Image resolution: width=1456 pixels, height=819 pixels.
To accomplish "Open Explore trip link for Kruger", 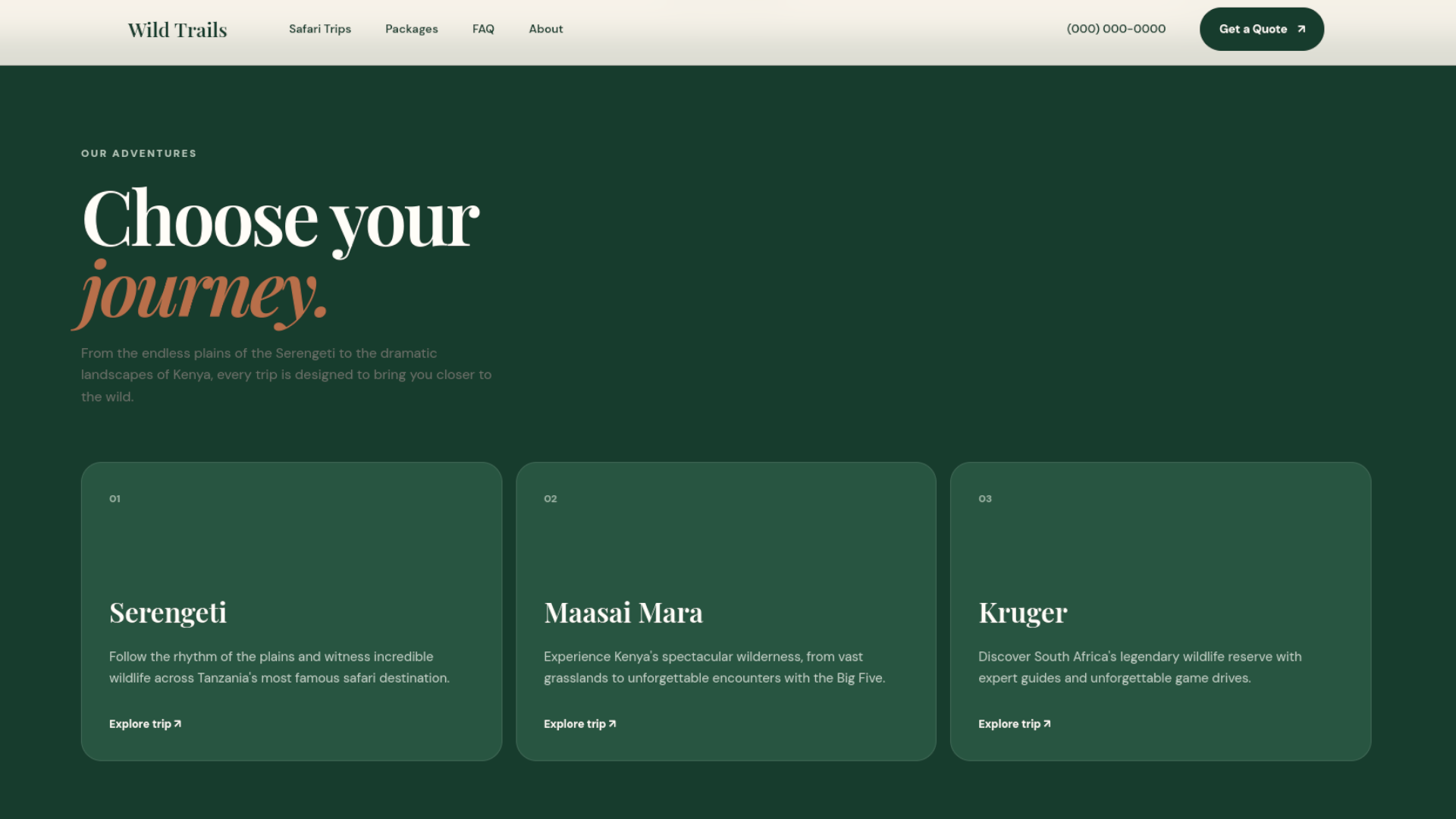I will click(x=1014, y=723).
